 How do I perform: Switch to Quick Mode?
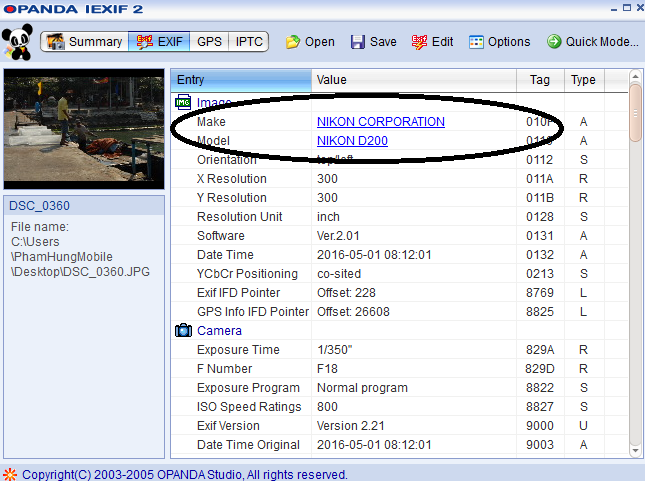(x=593, y=42)
